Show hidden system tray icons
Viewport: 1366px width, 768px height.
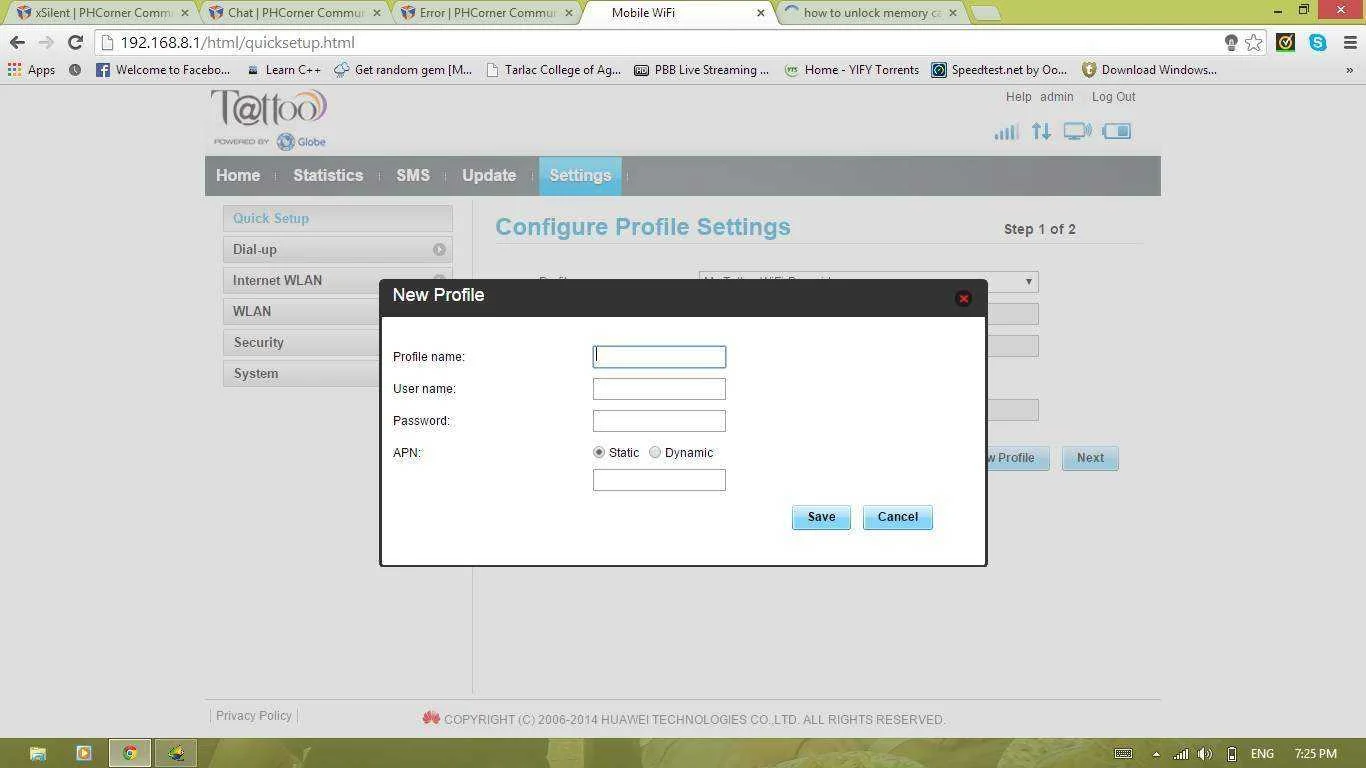1156,754
